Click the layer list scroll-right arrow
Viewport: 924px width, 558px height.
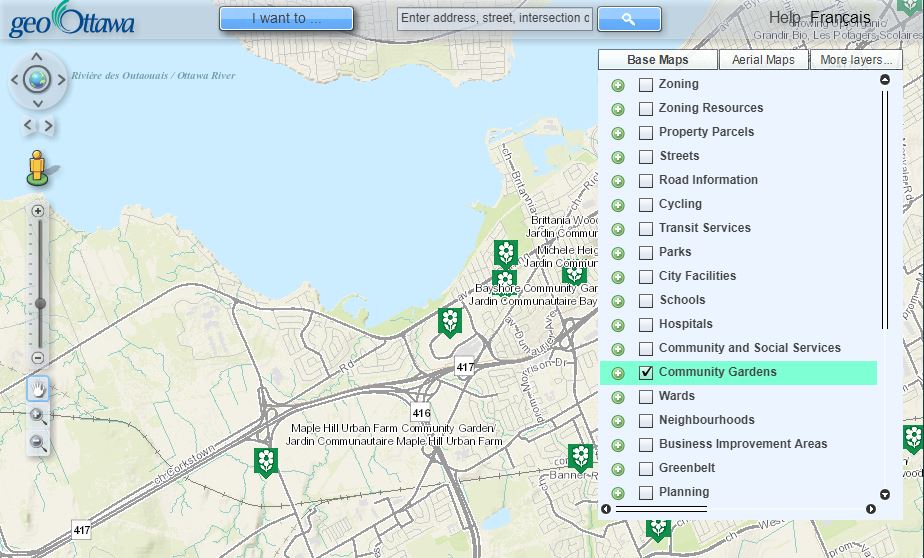(x=870, y=509)
